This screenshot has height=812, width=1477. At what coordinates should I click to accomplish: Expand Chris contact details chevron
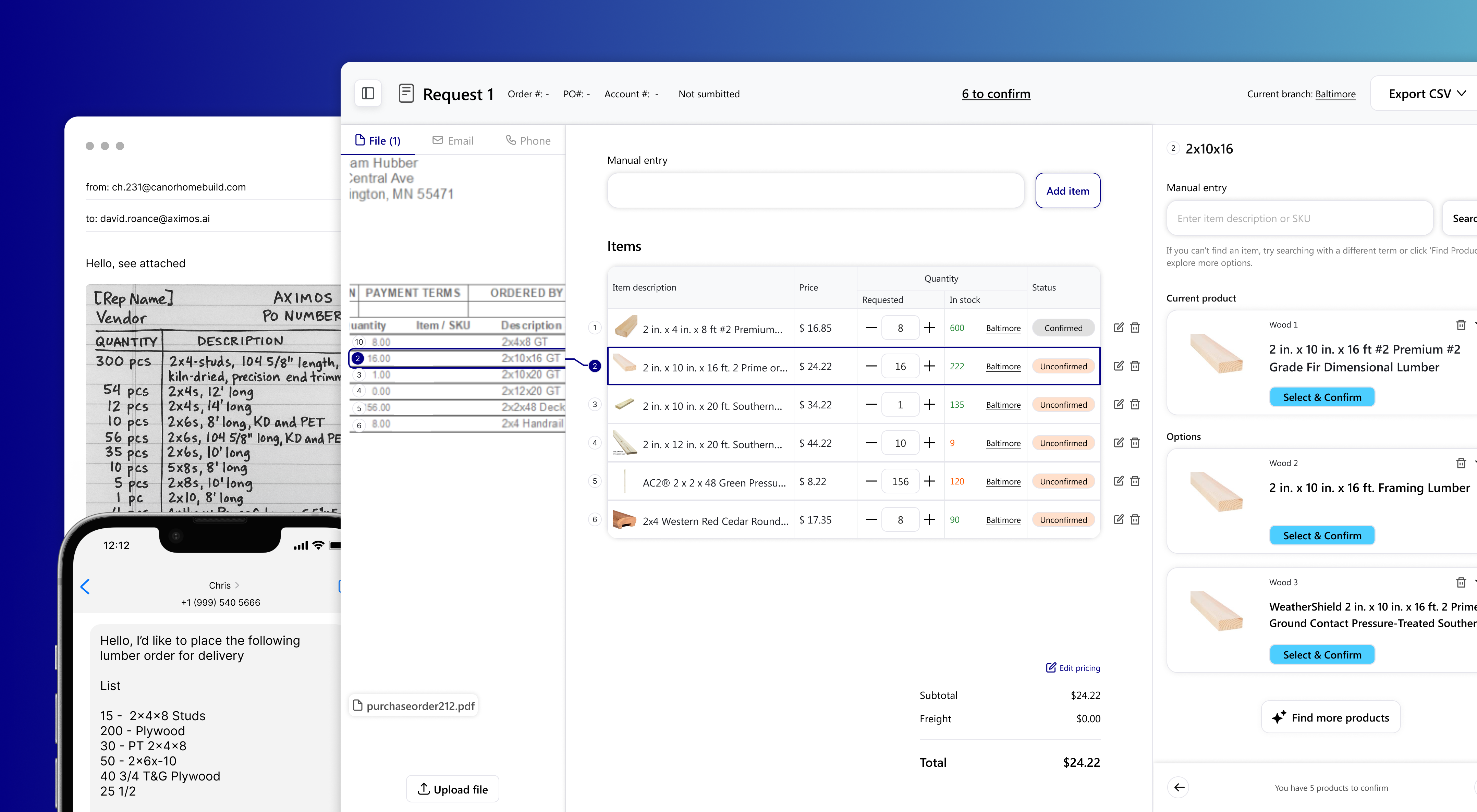click(237, 585)
